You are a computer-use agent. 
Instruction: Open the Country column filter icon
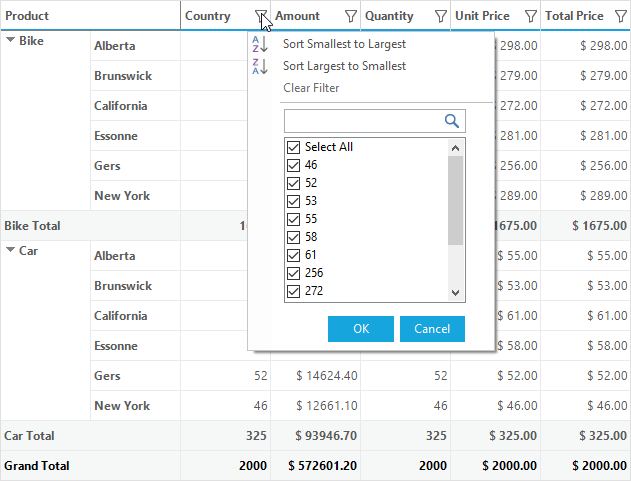(261, 16)
